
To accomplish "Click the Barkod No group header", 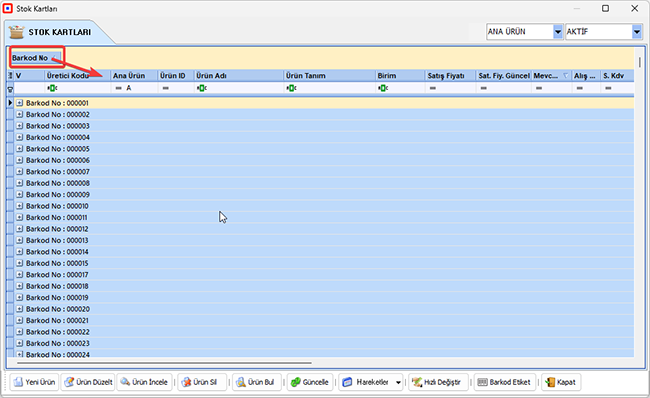I will (36, 58).
